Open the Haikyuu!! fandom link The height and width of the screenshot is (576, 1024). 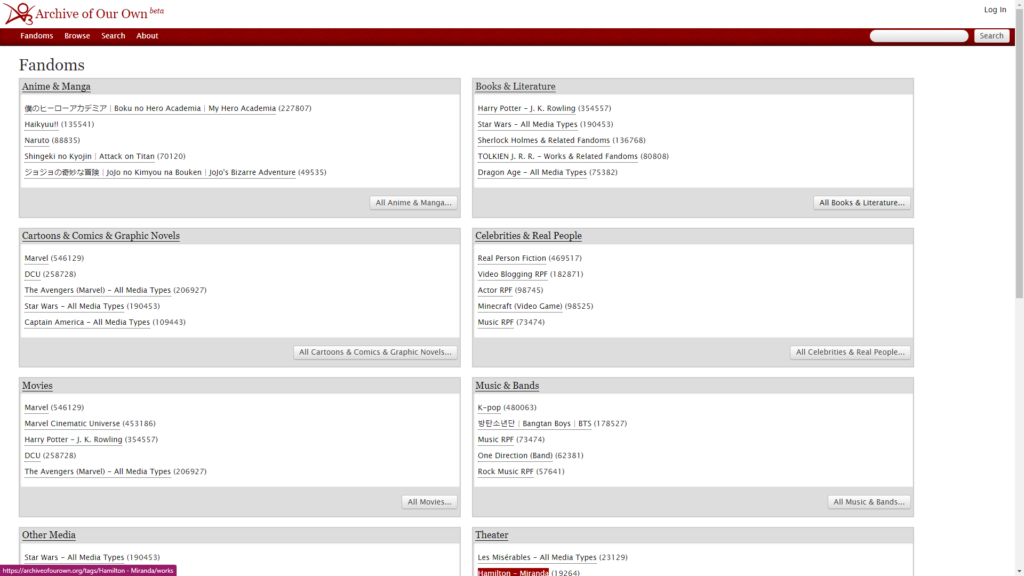point(41,124)
